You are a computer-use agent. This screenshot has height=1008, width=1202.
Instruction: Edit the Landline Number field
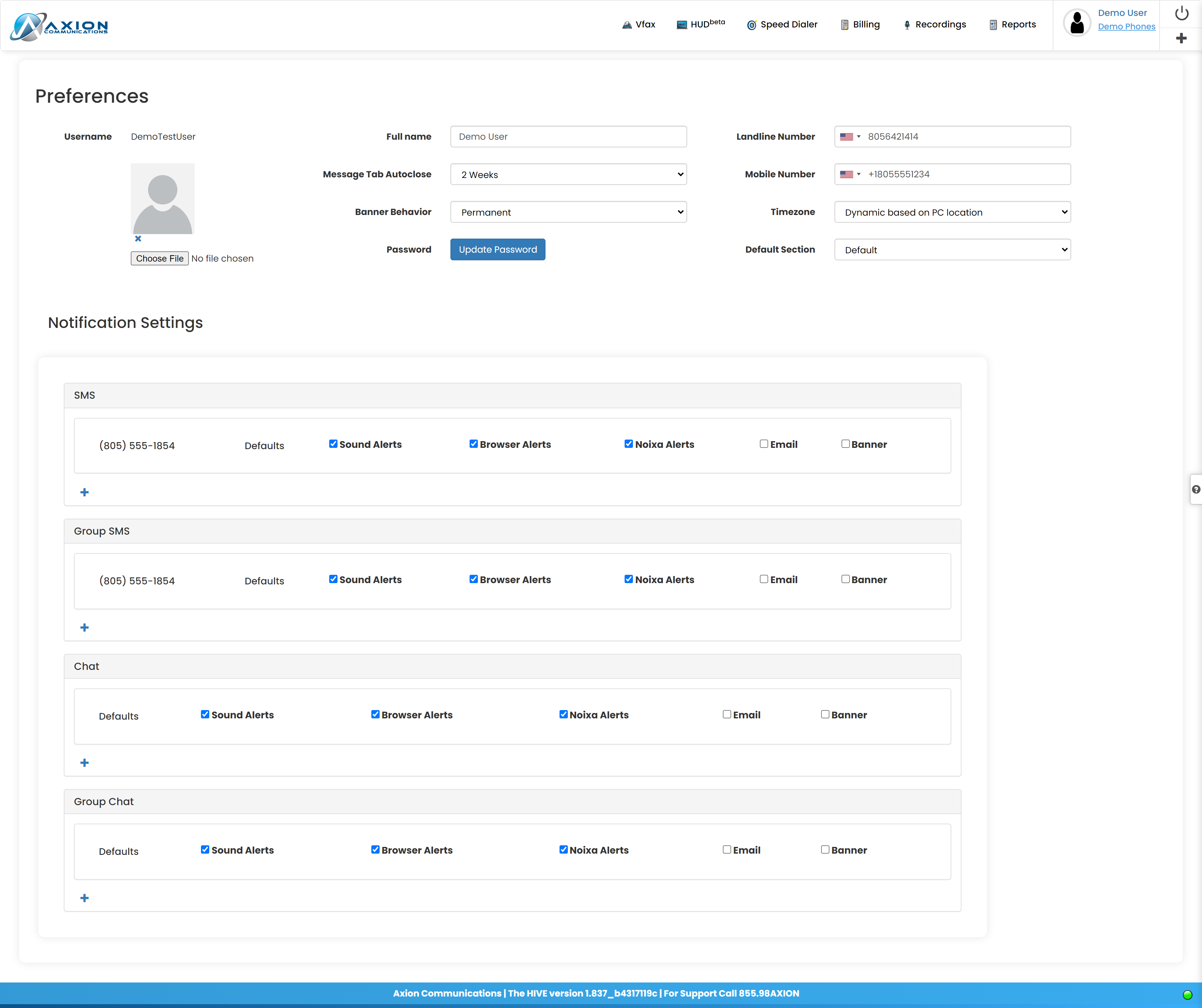point(953,137)
